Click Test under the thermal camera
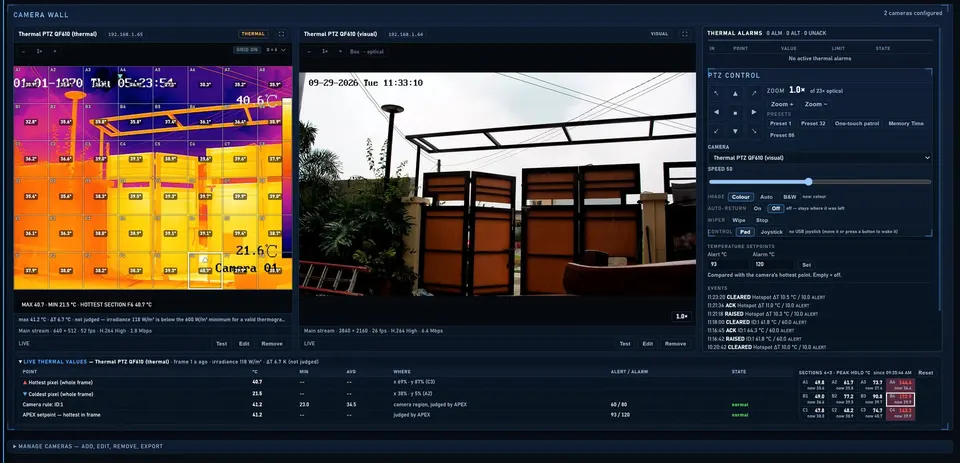 click(x=221, y=344)
